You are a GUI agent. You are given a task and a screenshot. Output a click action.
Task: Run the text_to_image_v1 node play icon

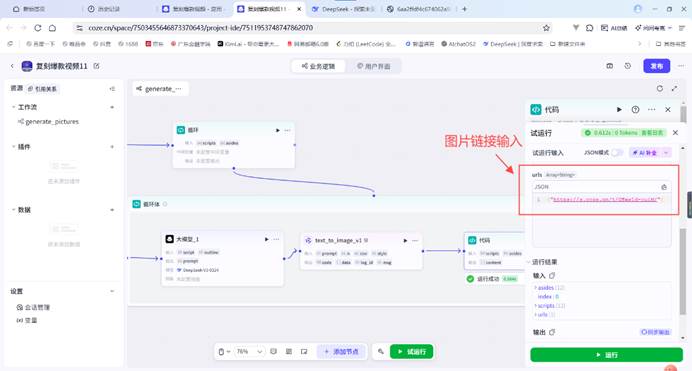405,240
